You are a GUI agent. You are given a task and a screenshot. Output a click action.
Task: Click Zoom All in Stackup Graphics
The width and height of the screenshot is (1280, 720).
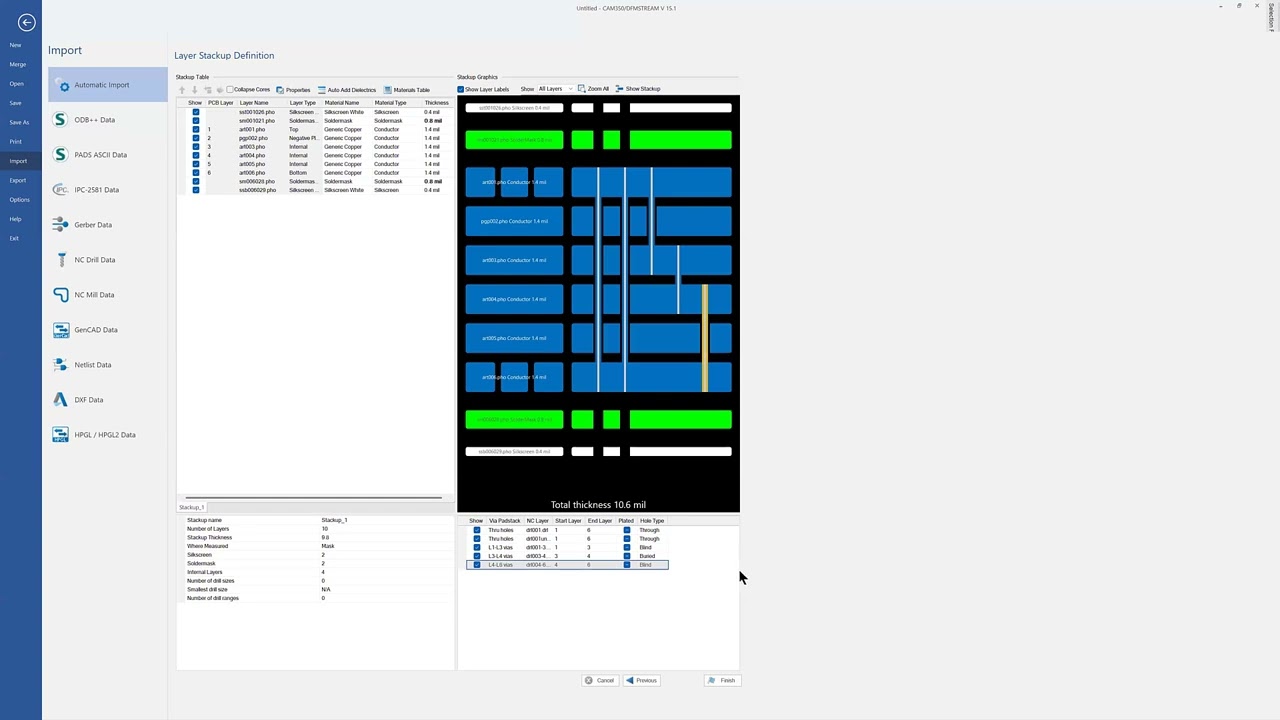[593, 89]
